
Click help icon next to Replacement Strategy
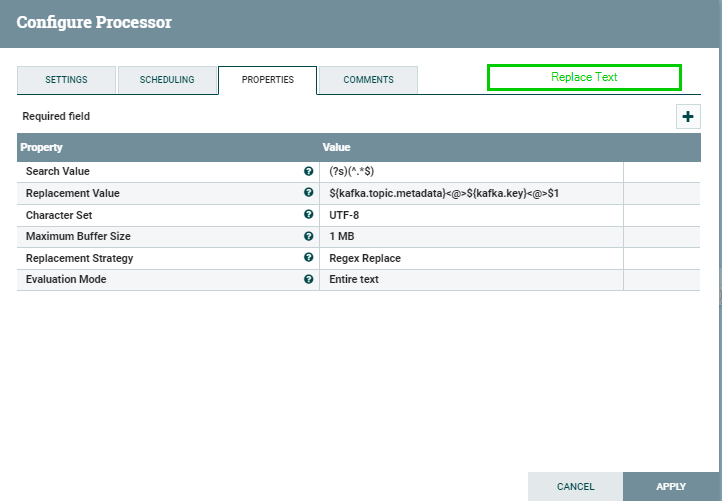point(308,258)
